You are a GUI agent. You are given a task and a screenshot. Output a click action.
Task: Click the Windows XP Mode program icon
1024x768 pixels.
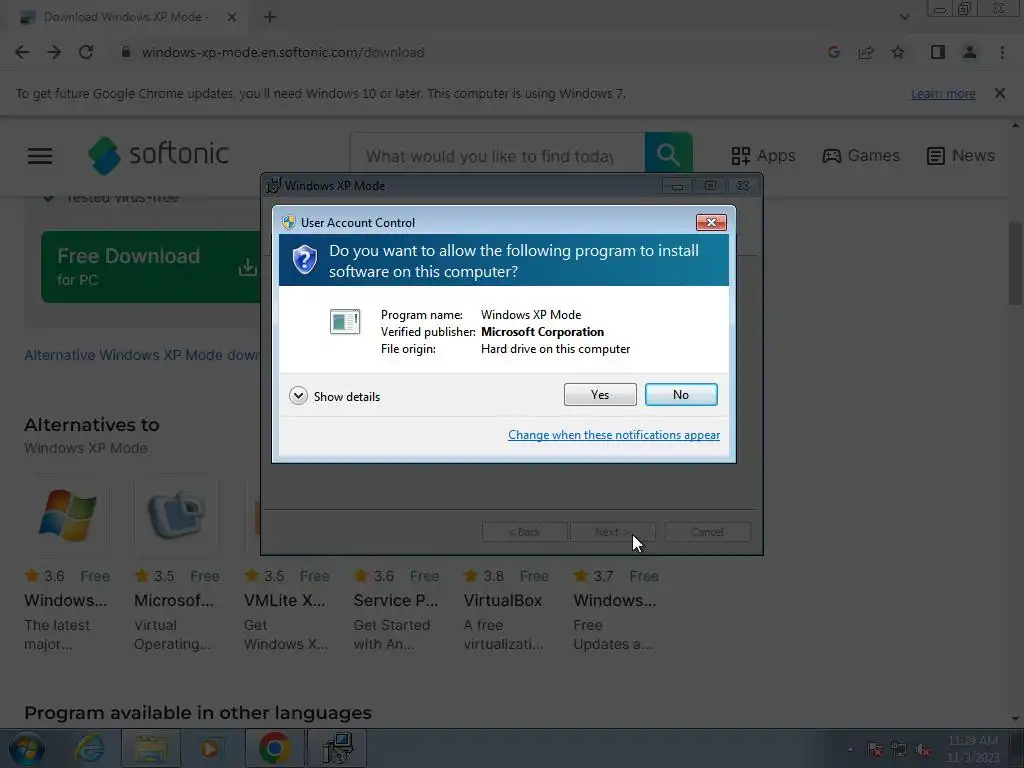pos(345,321)
